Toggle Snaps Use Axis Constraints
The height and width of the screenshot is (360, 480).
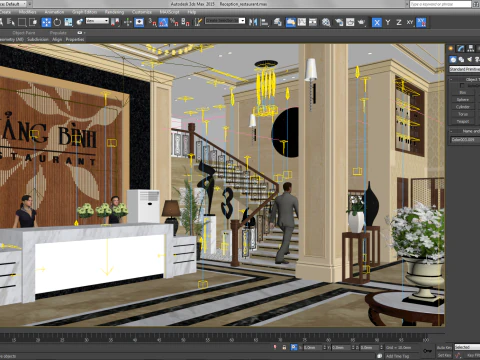pos(421,22)
